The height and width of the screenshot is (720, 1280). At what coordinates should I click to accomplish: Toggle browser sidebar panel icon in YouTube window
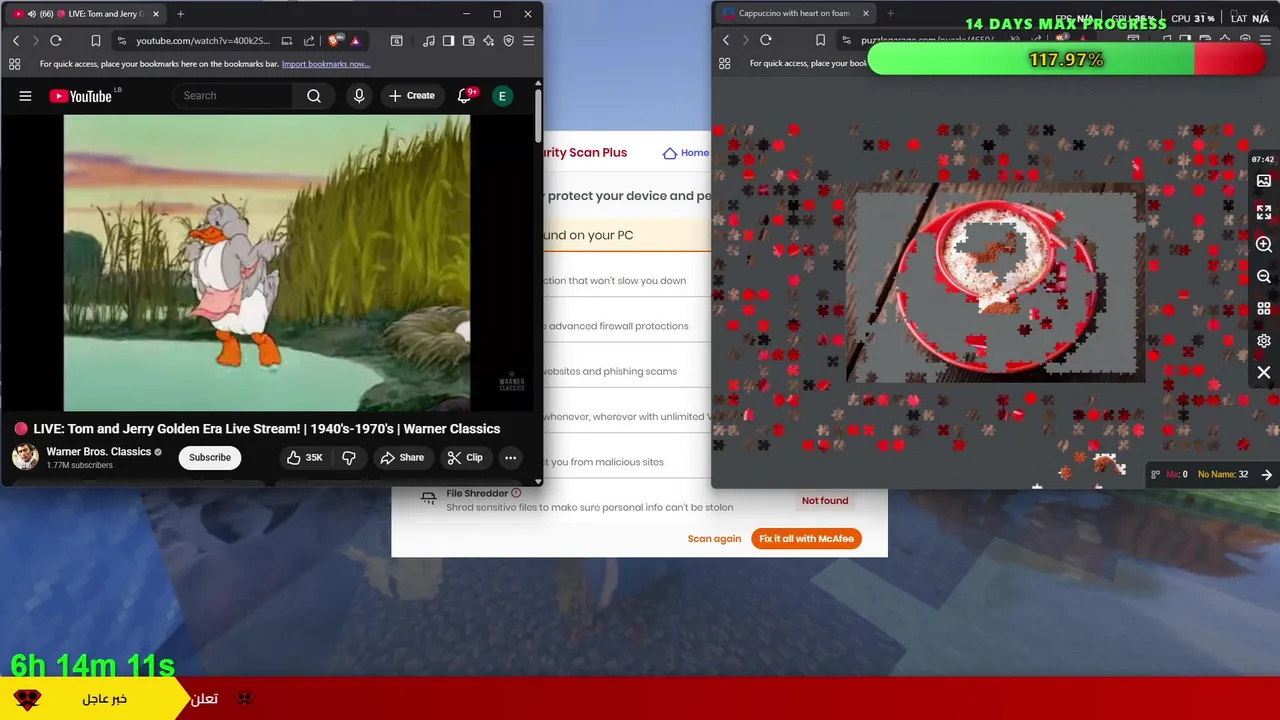pos(449,41)
